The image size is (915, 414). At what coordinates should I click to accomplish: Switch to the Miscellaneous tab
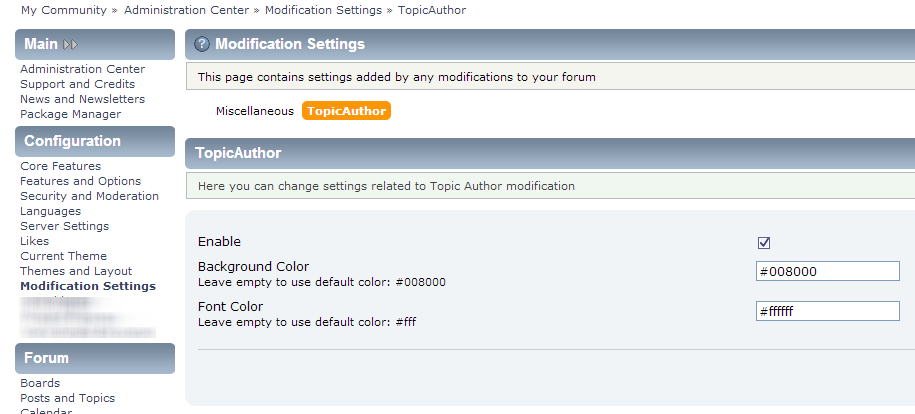[x=255, y=111]
